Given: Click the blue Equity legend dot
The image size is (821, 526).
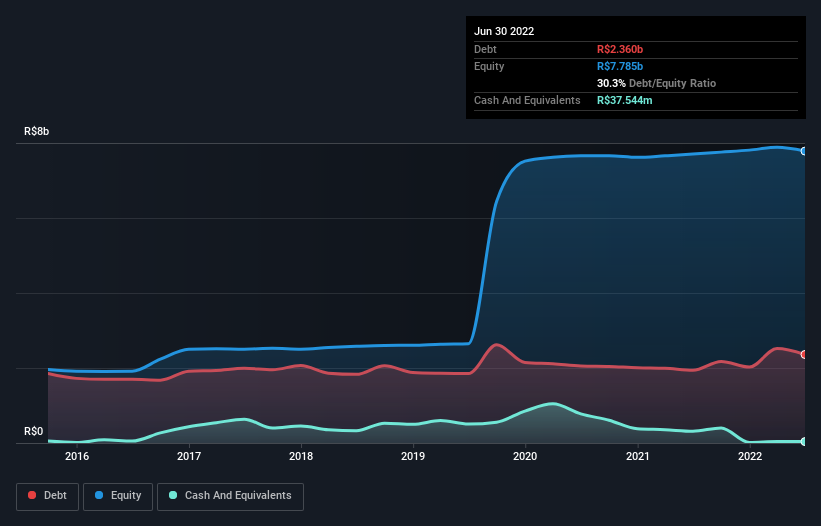Looking at the screenshot, I should [99, 495].
